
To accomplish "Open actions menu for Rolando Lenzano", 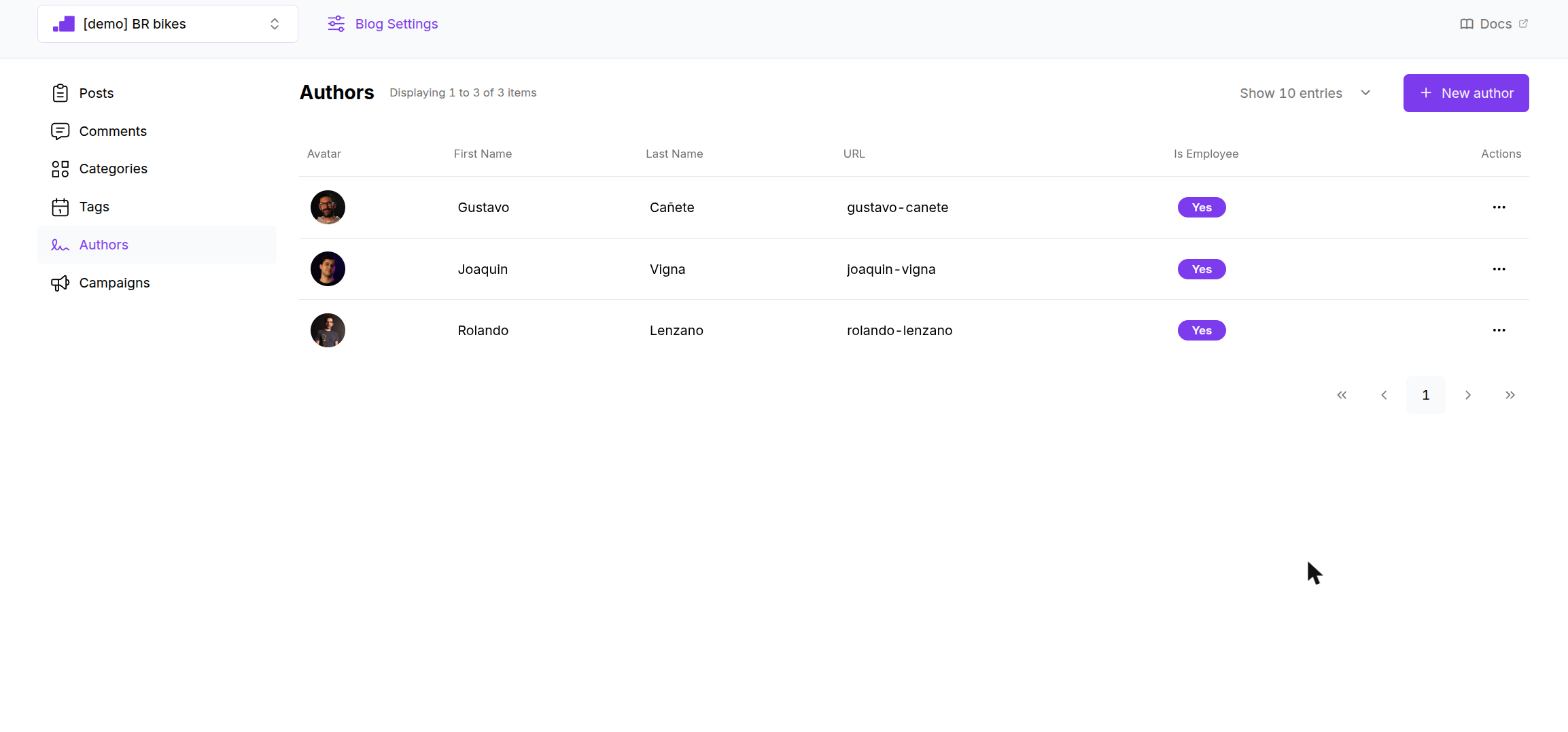I will 1499,330.
